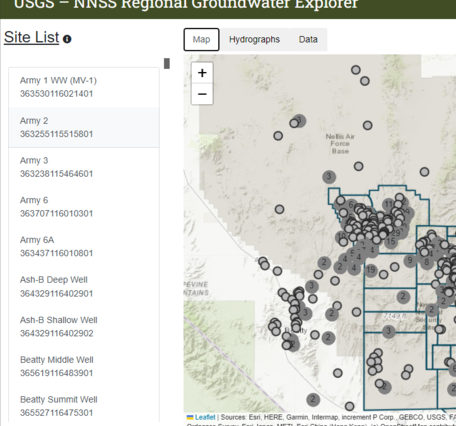Select Army 1 WW (MV-1) site

tap(84, 87)
